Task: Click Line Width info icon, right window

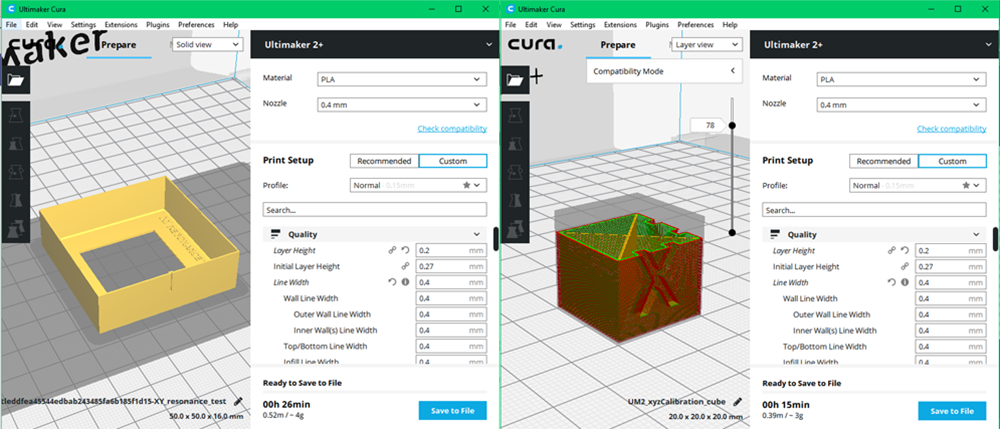Action: (x=904, y=282)
